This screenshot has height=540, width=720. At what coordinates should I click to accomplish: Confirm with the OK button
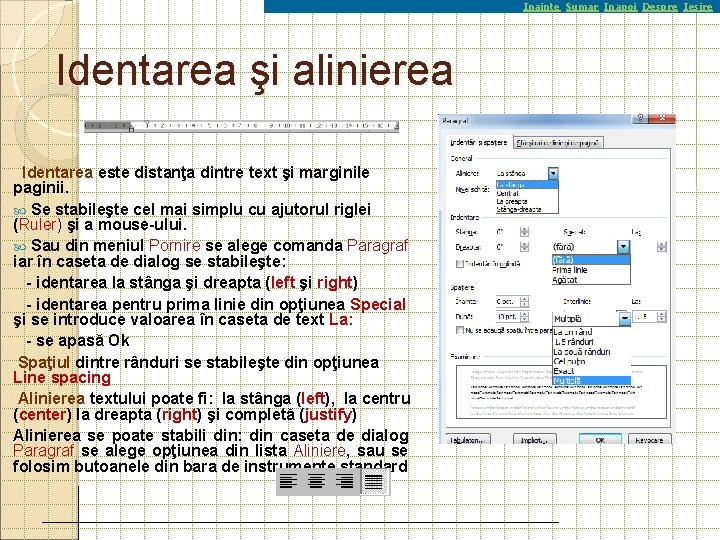(600, 439)
